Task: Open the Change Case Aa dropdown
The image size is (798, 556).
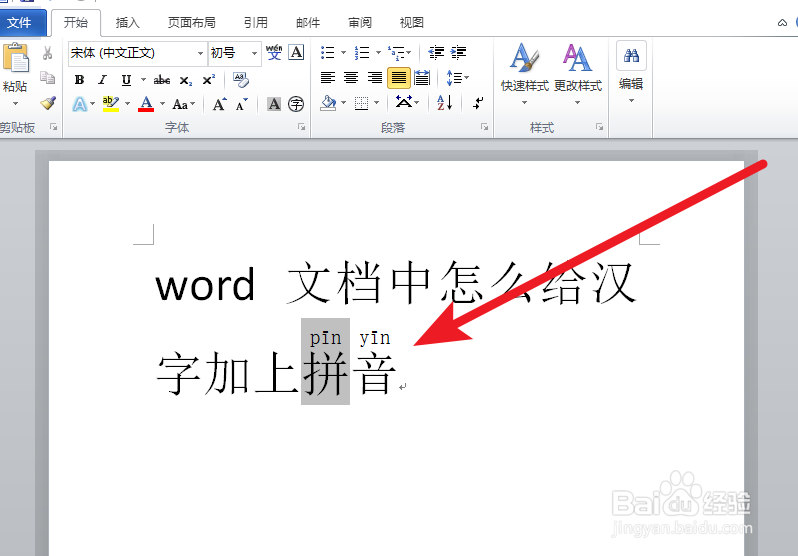Action: pos(184,104)
